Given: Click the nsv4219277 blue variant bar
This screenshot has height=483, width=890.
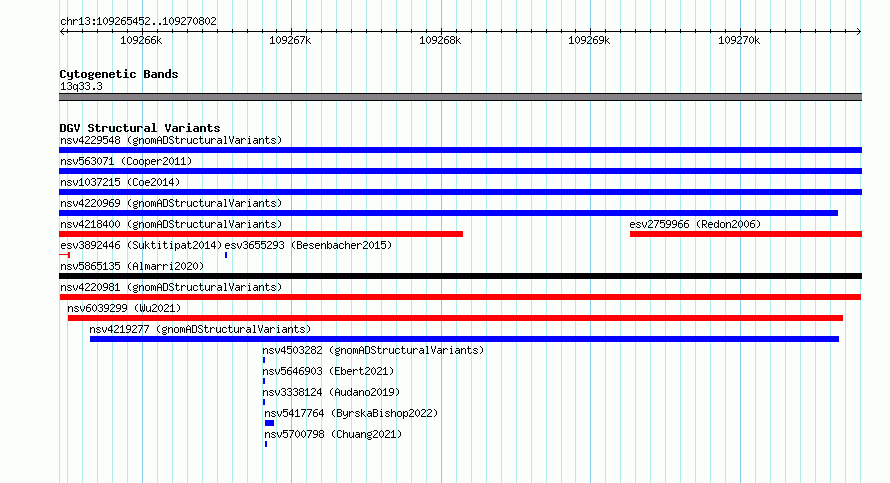Looking at the screenshot, I should (x=464, y=339).
